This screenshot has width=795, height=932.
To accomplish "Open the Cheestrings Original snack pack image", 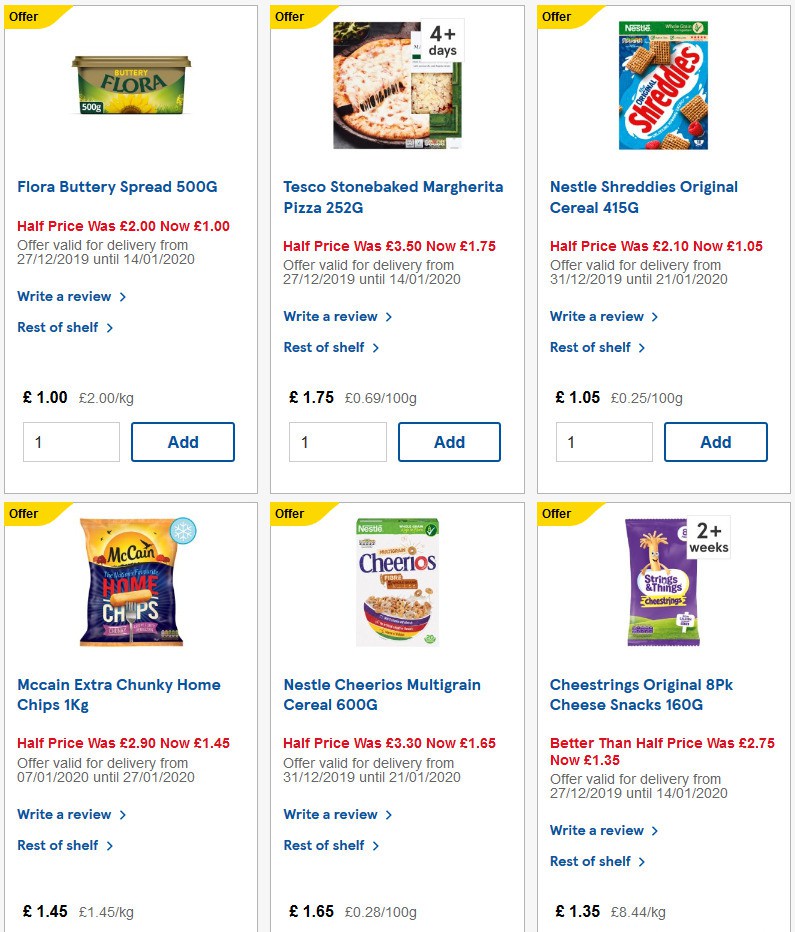I will [661, 583].
